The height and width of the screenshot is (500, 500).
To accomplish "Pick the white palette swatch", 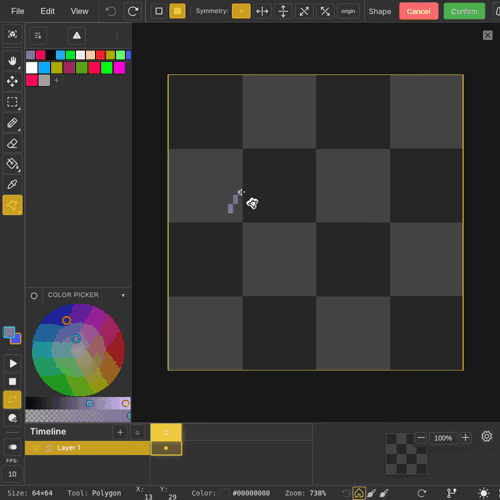I will [x=32, y=68].
